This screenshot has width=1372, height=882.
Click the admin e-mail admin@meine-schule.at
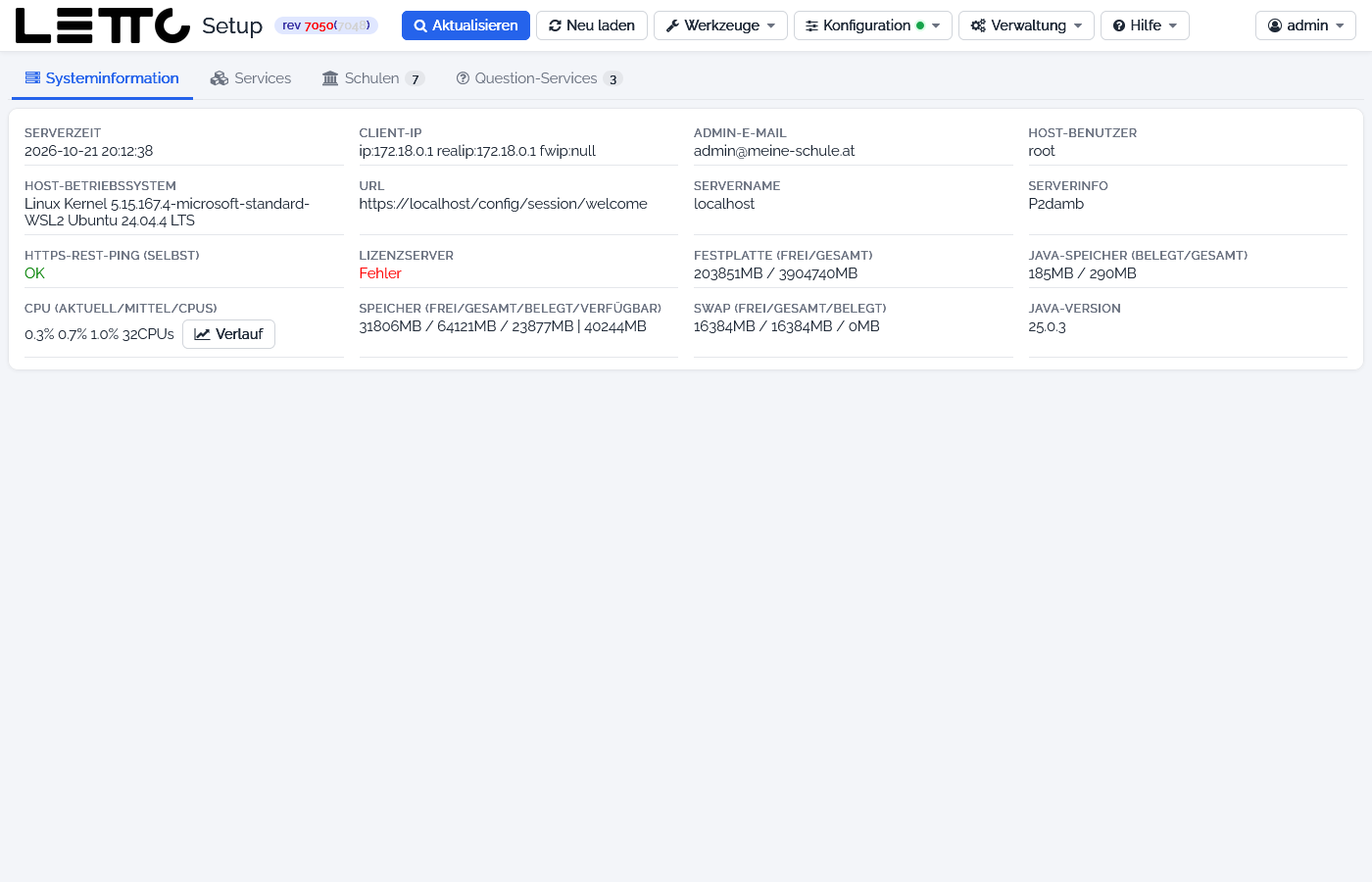[x=774, y=151]
